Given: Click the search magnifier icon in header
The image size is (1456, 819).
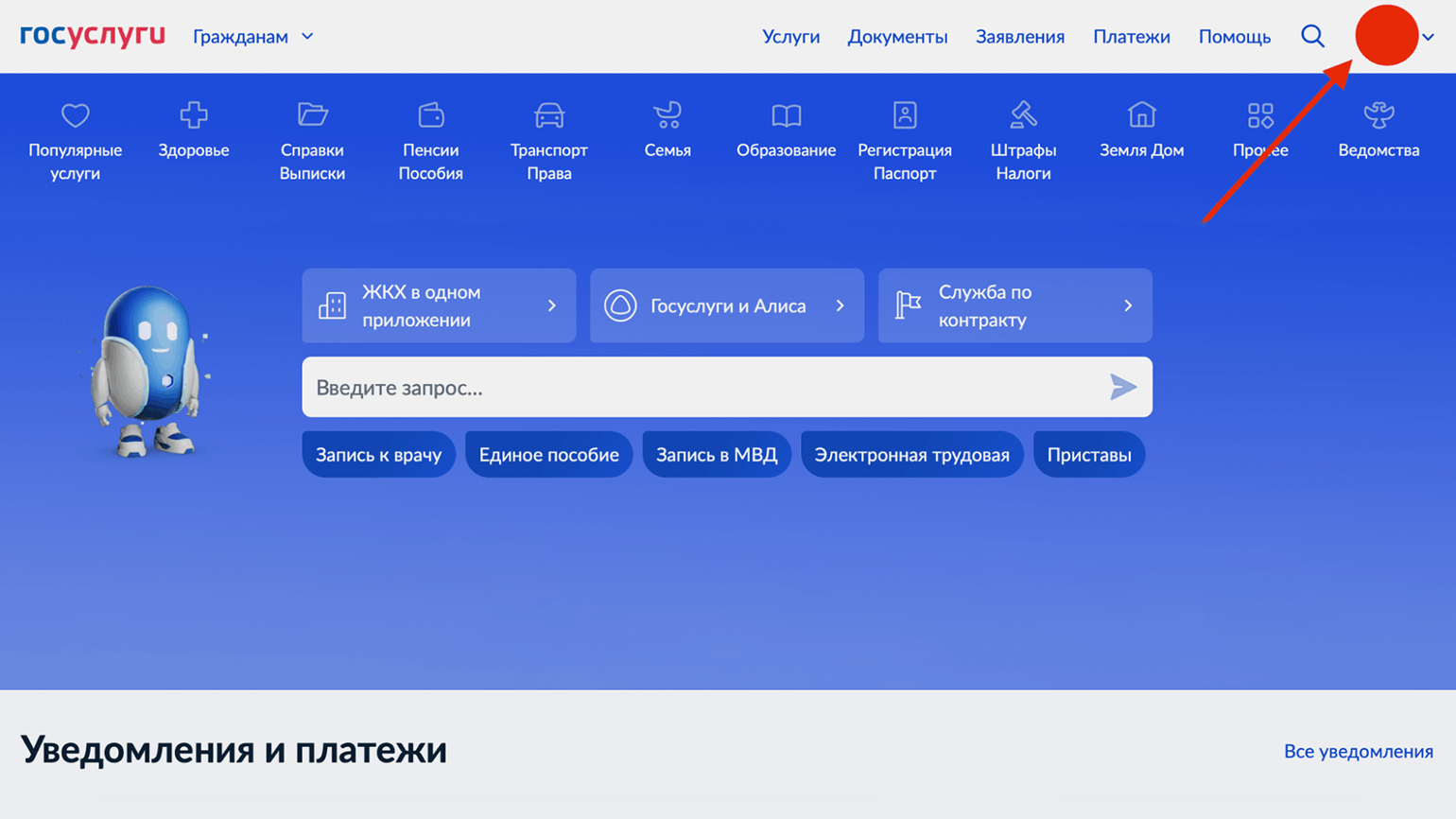Looking at the screenshot, I should click(x=1312, y=36).
